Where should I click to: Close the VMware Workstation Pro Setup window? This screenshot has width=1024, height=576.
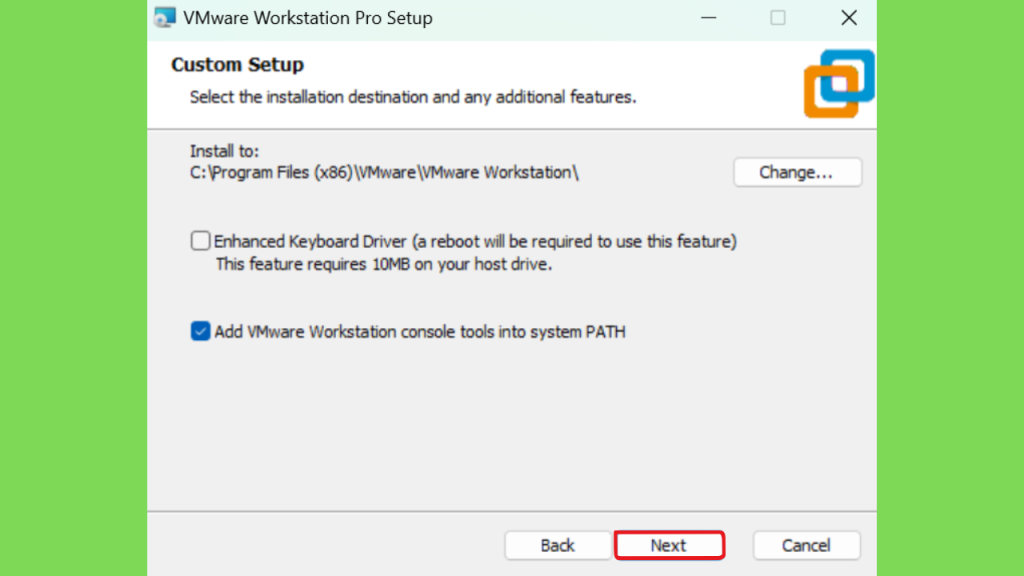coord(848,18)
